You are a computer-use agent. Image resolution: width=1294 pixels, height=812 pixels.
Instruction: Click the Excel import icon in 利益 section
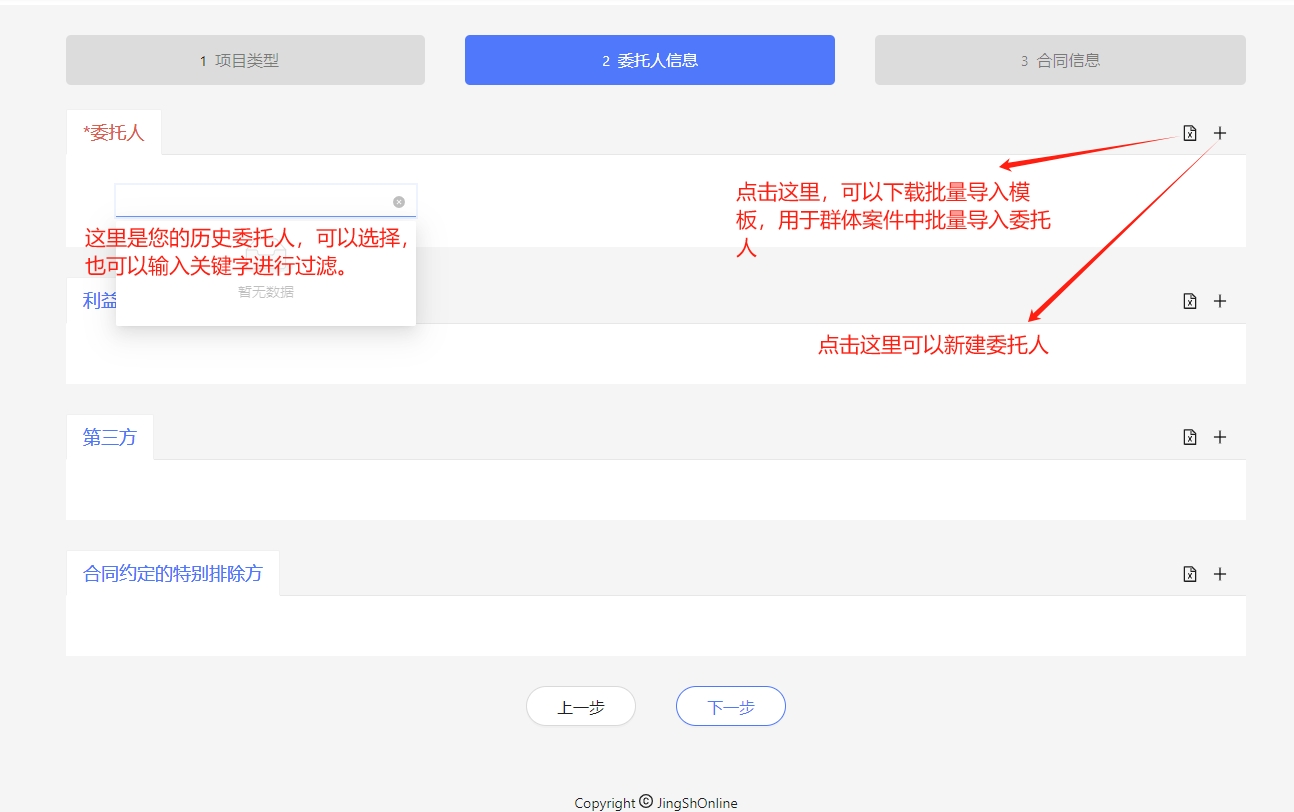tap(1189, 301)
